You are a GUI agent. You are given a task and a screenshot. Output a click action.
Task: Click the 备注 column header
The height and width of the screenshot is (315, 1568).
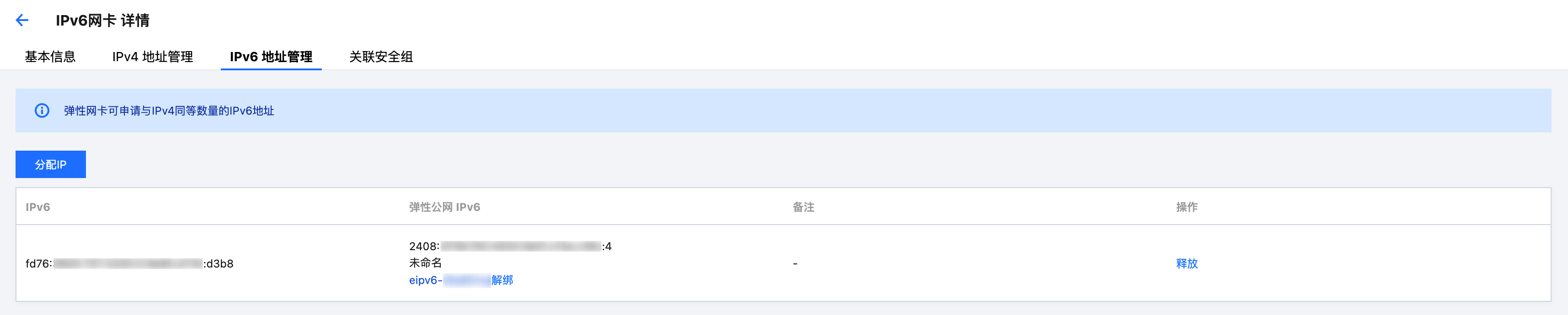804,207
